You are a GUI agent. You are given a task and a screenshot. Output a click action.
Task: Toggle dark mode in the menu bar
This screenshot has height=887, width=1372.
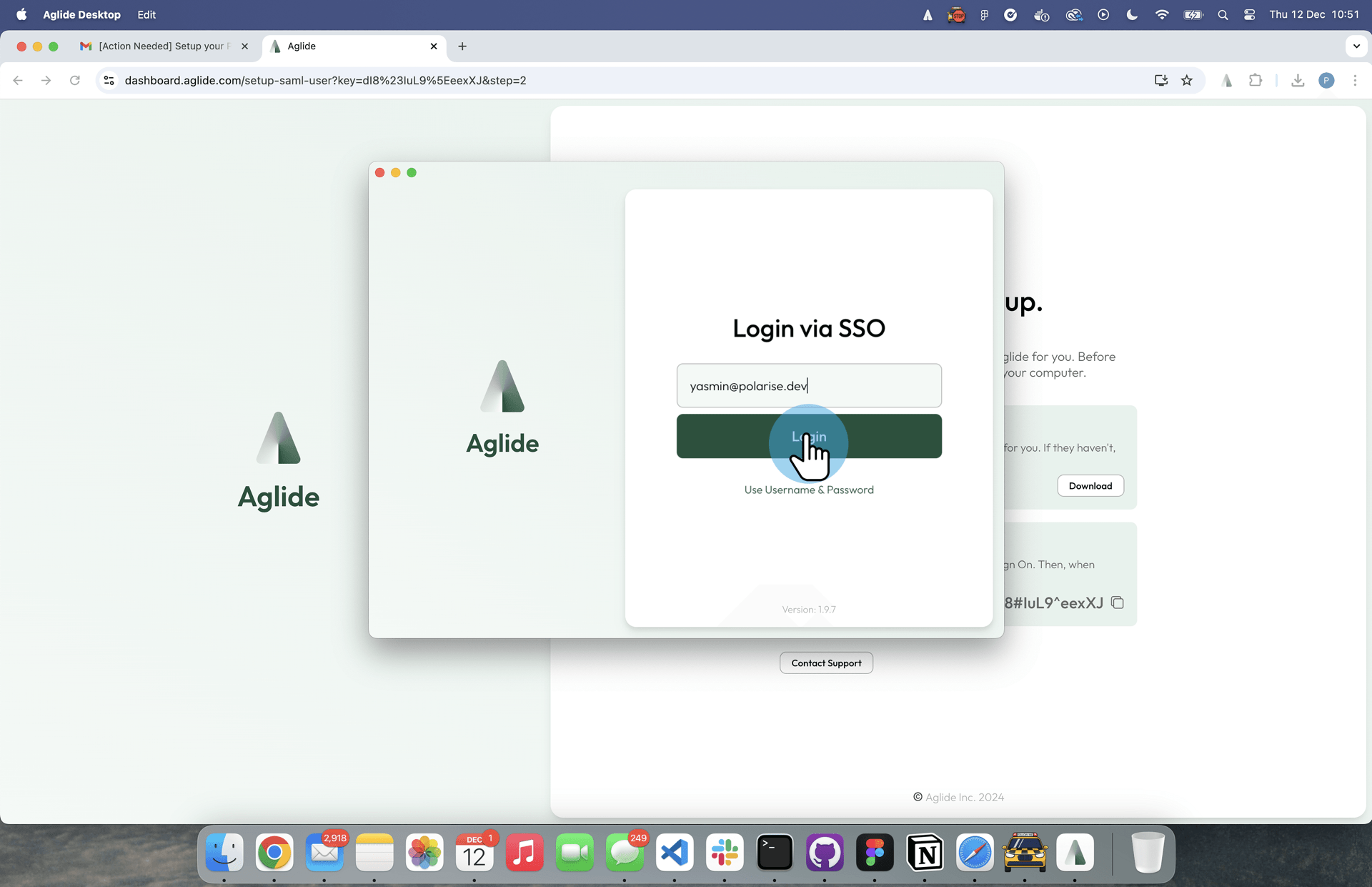point(1131,14)
